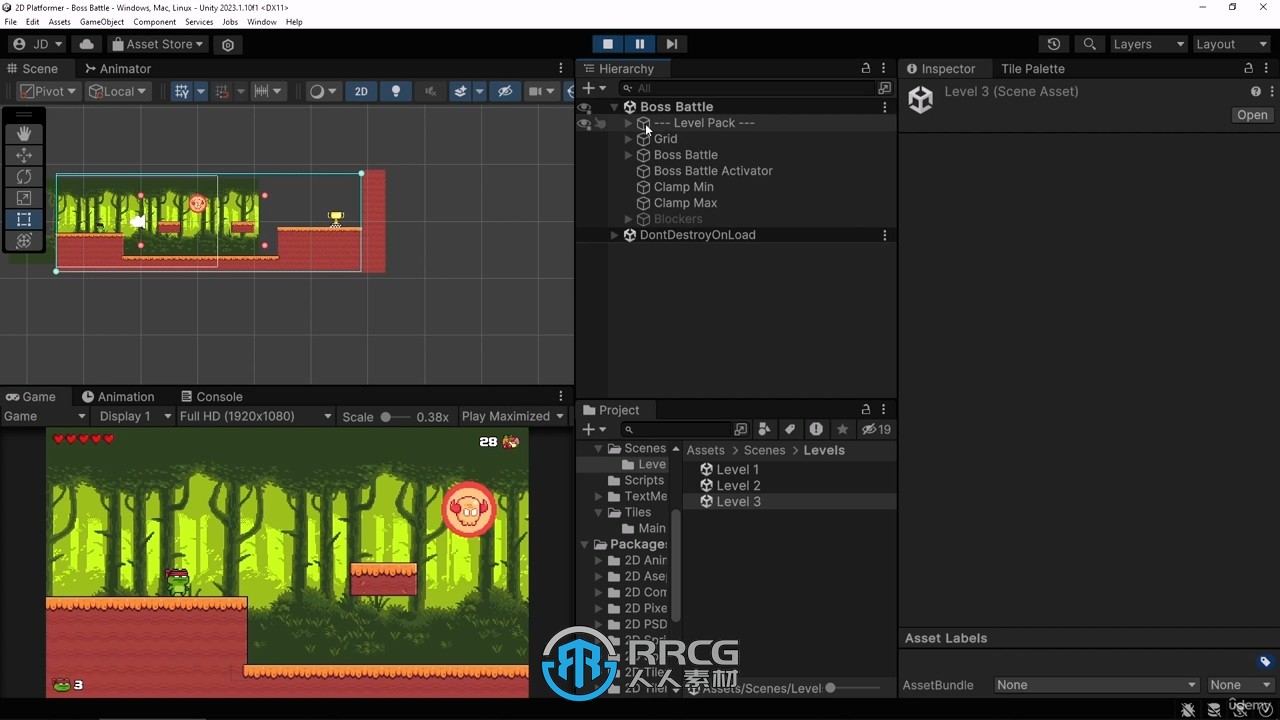Select the Scale tool
The width and height of the screenshot is (1280, 720).
coord(24,198)
